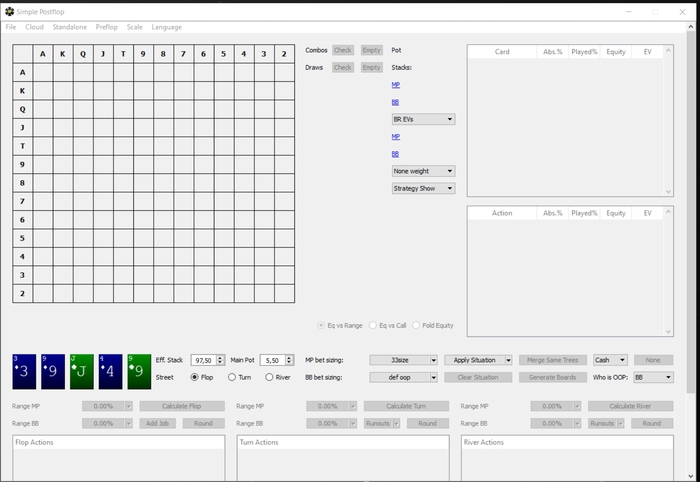Click EV header in the Card table
The height and width of the screenshot is (482, 700).
click(647, 52)
